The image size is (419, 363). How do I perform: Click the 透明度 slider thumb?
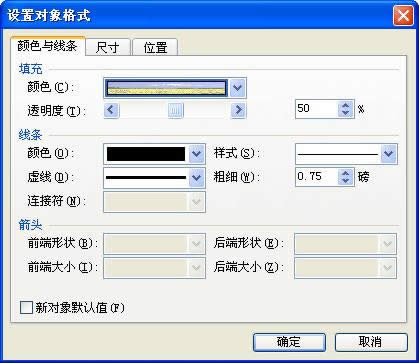(176, 110)
